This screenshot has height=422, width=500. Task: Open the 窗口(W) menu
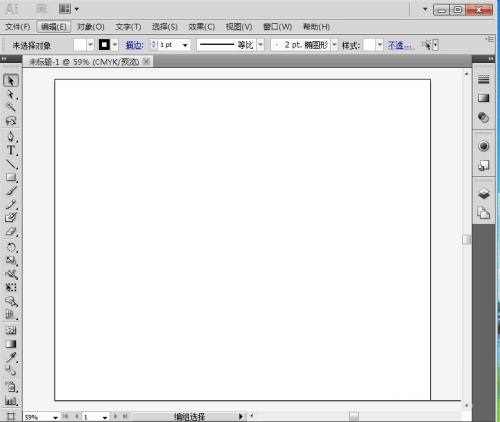coord(277,27)
